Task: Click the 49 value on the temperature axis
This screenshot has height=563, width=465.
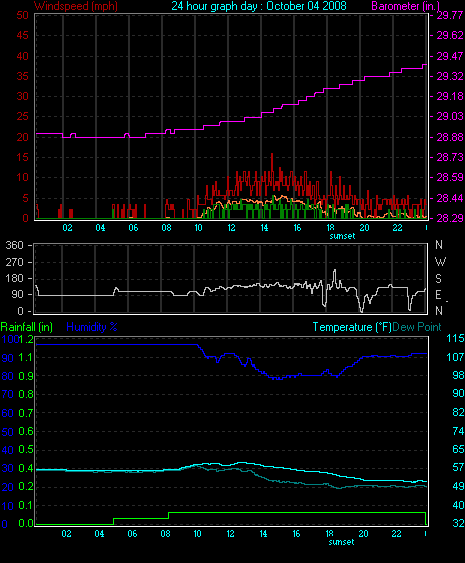Action: (x=458, y=486)
